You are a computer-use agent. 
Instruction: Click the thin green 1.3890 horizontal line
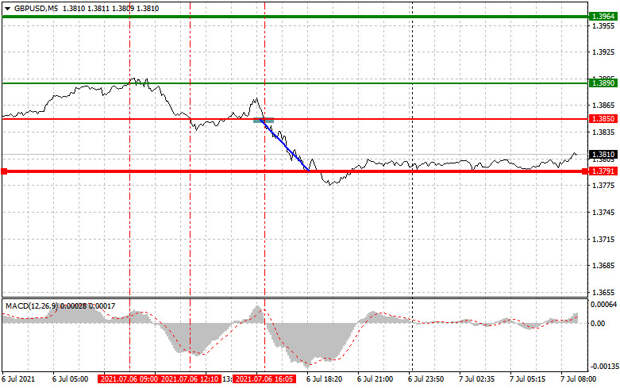295,83
